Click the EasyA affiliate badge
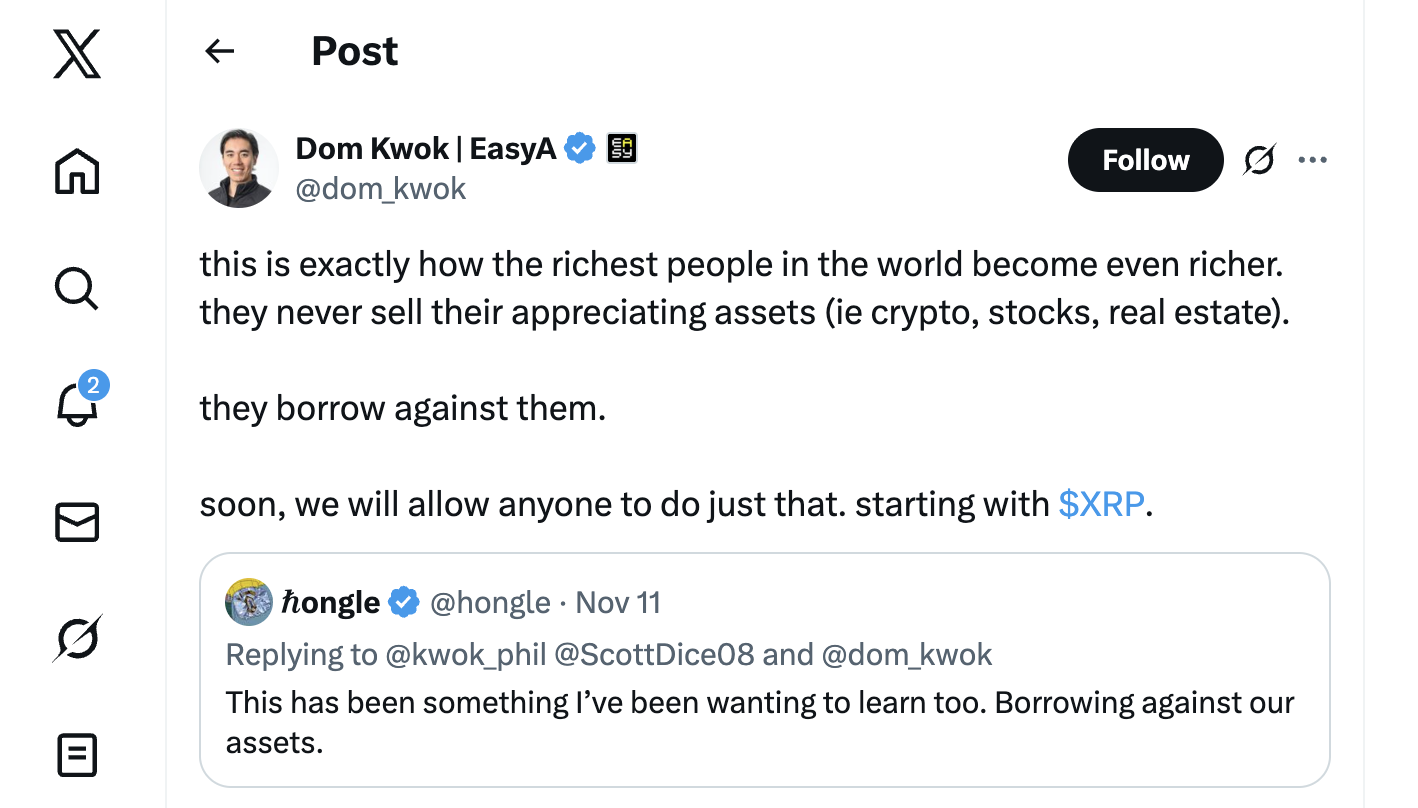 621,148
